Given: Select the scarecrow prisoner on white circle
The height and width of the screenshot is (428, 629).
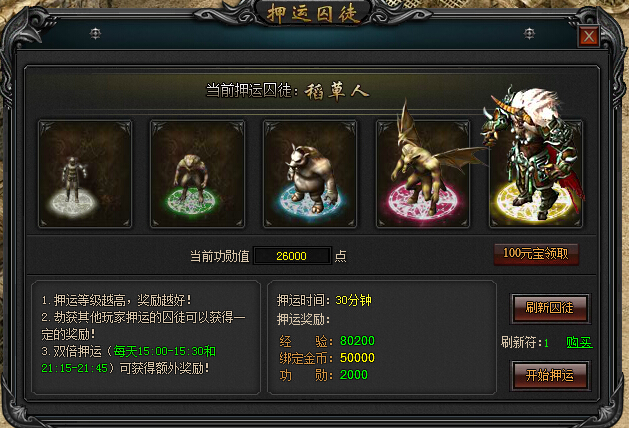Looking at the screenshot, I should [85, 174].
